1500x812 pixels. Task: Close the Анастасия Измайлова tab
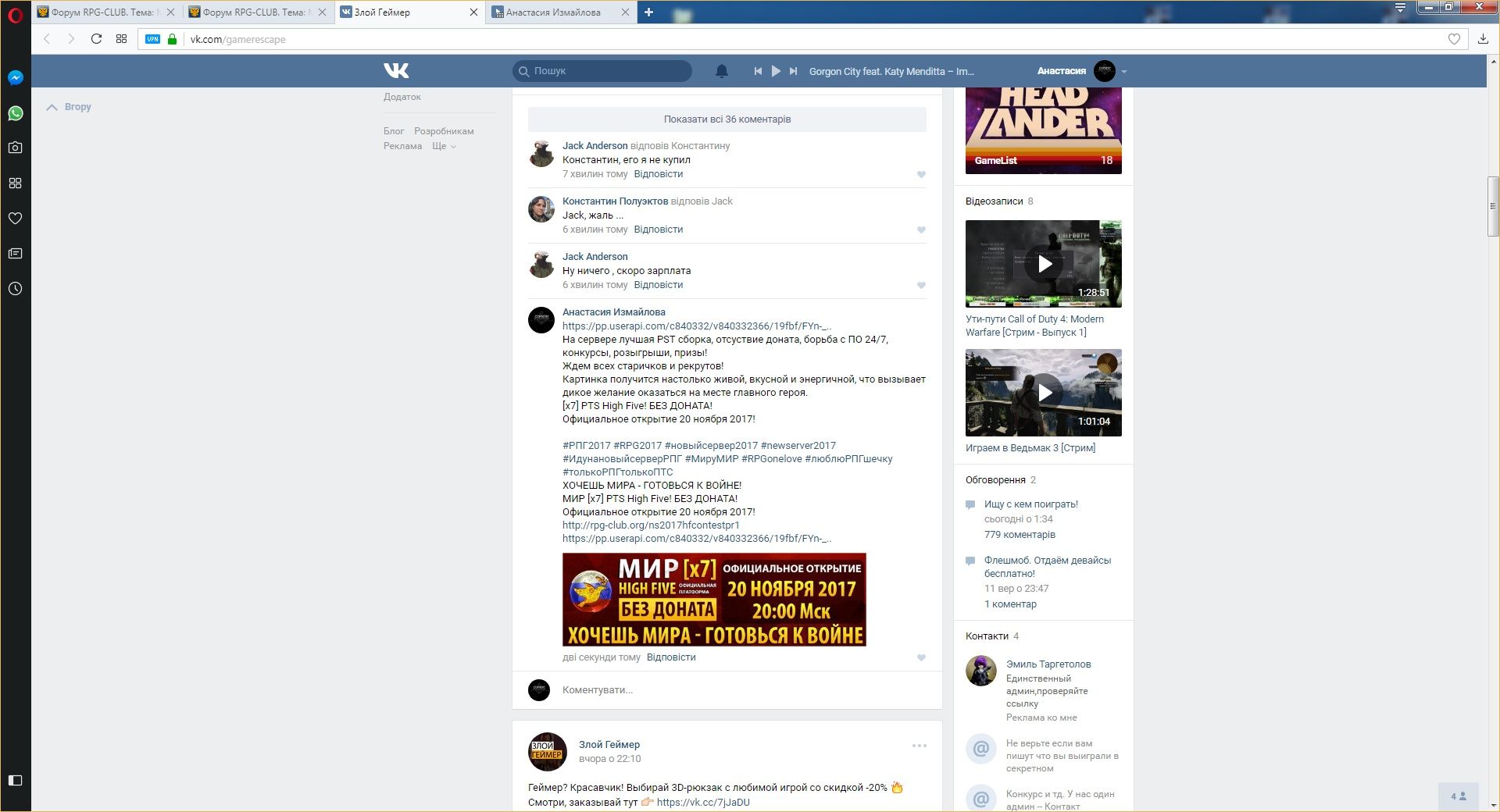pos(625,12)
